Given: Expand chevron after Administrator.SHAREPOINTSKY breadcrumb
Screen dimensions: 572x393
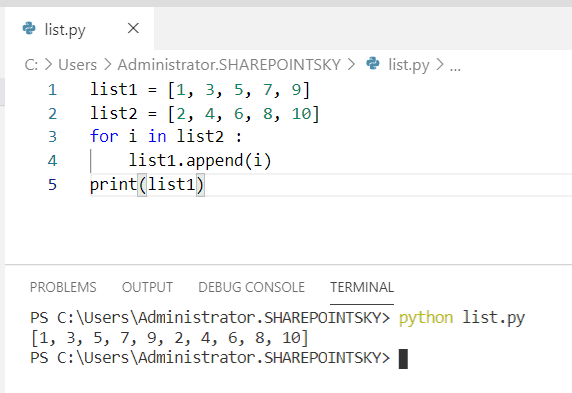Looking at the screenshot, I should (351, 65).
